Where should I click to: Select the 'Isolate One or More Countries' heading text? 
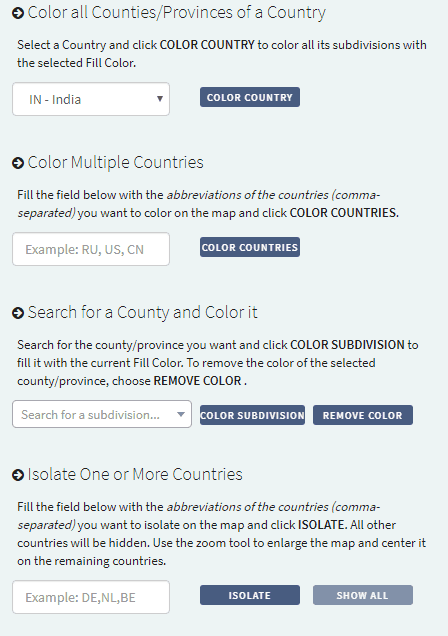pyautogui.click(x=135, y=474)
